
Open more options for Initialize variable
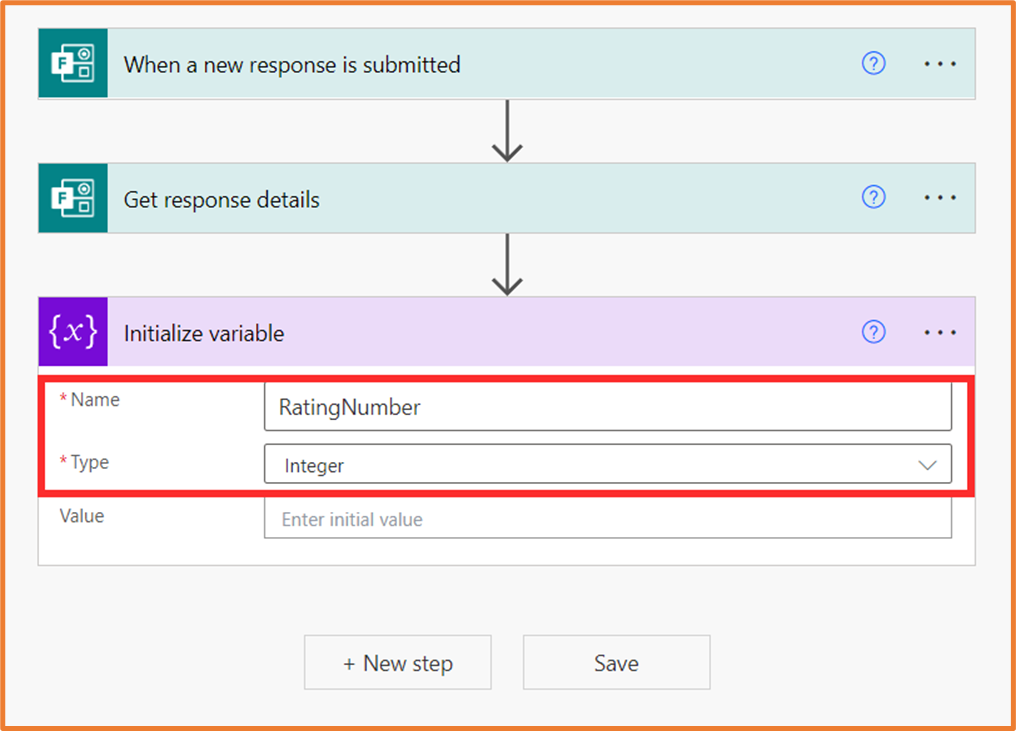(x=940, y=332)
